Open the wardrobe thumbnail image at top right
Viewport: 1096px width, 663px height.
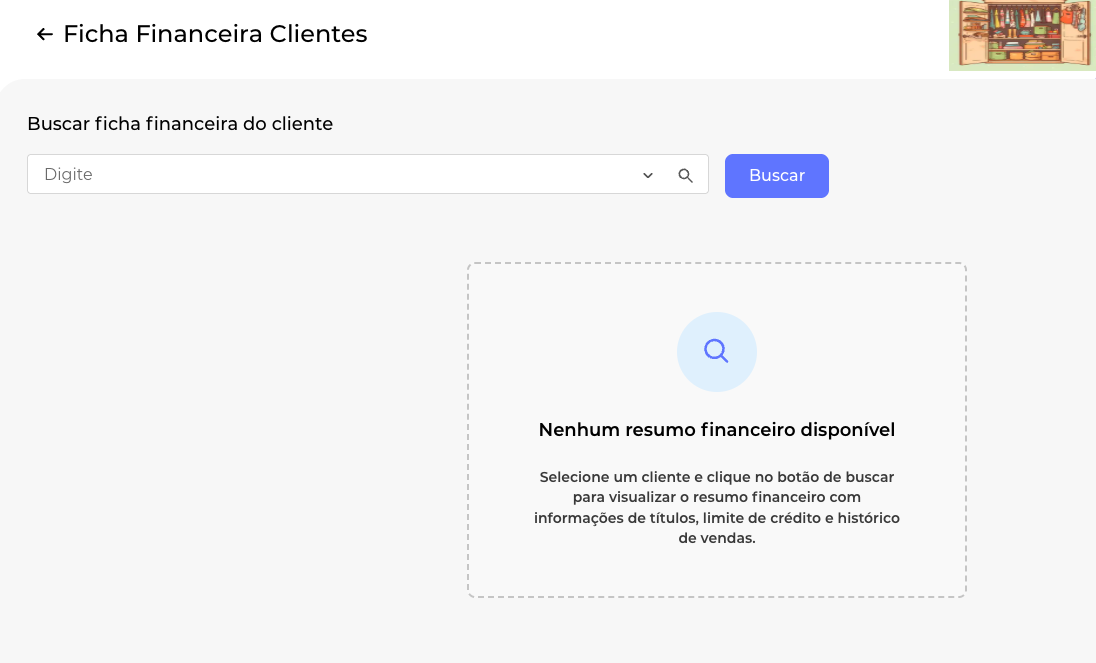1022,35
